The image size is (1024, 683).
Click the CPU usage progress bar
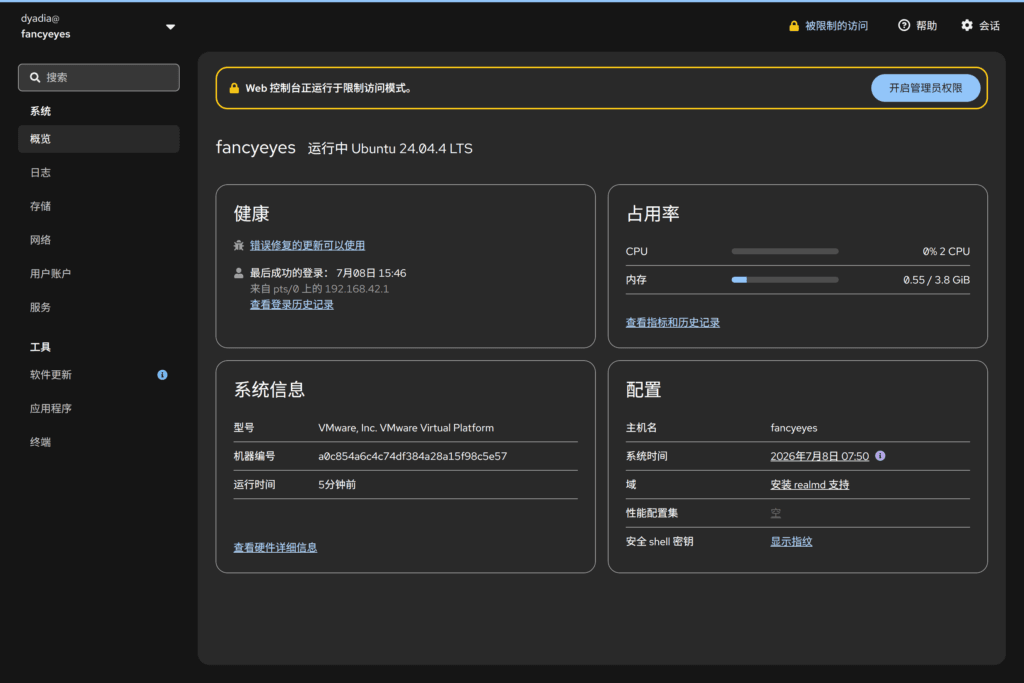pos(784,251)
